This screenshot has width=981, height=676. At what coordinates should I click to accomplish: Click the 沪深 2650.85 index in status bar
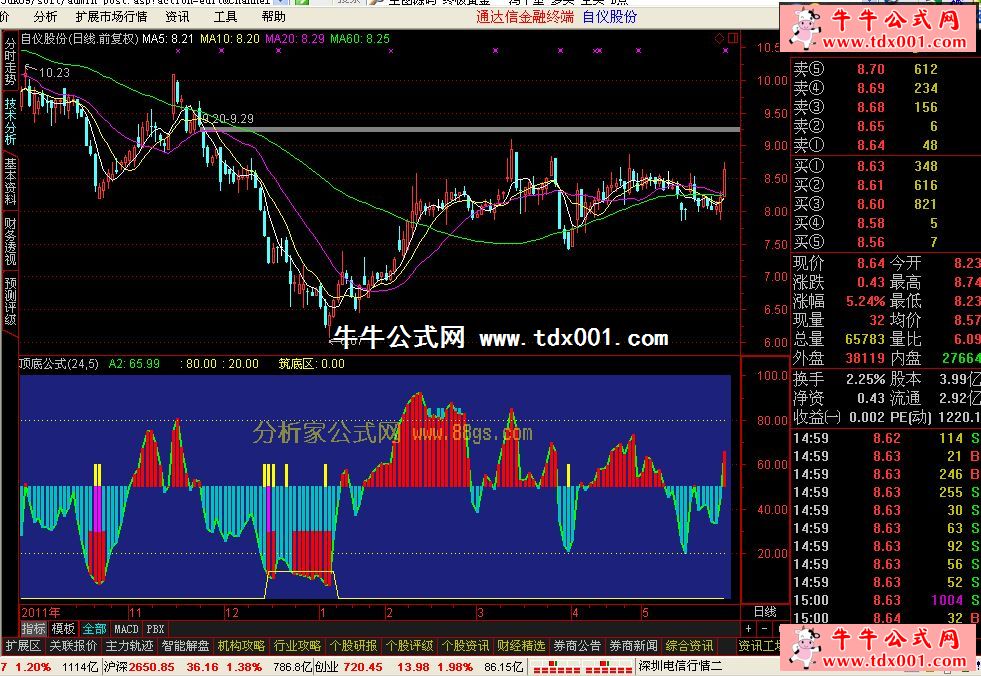click(x=139, y=667)
